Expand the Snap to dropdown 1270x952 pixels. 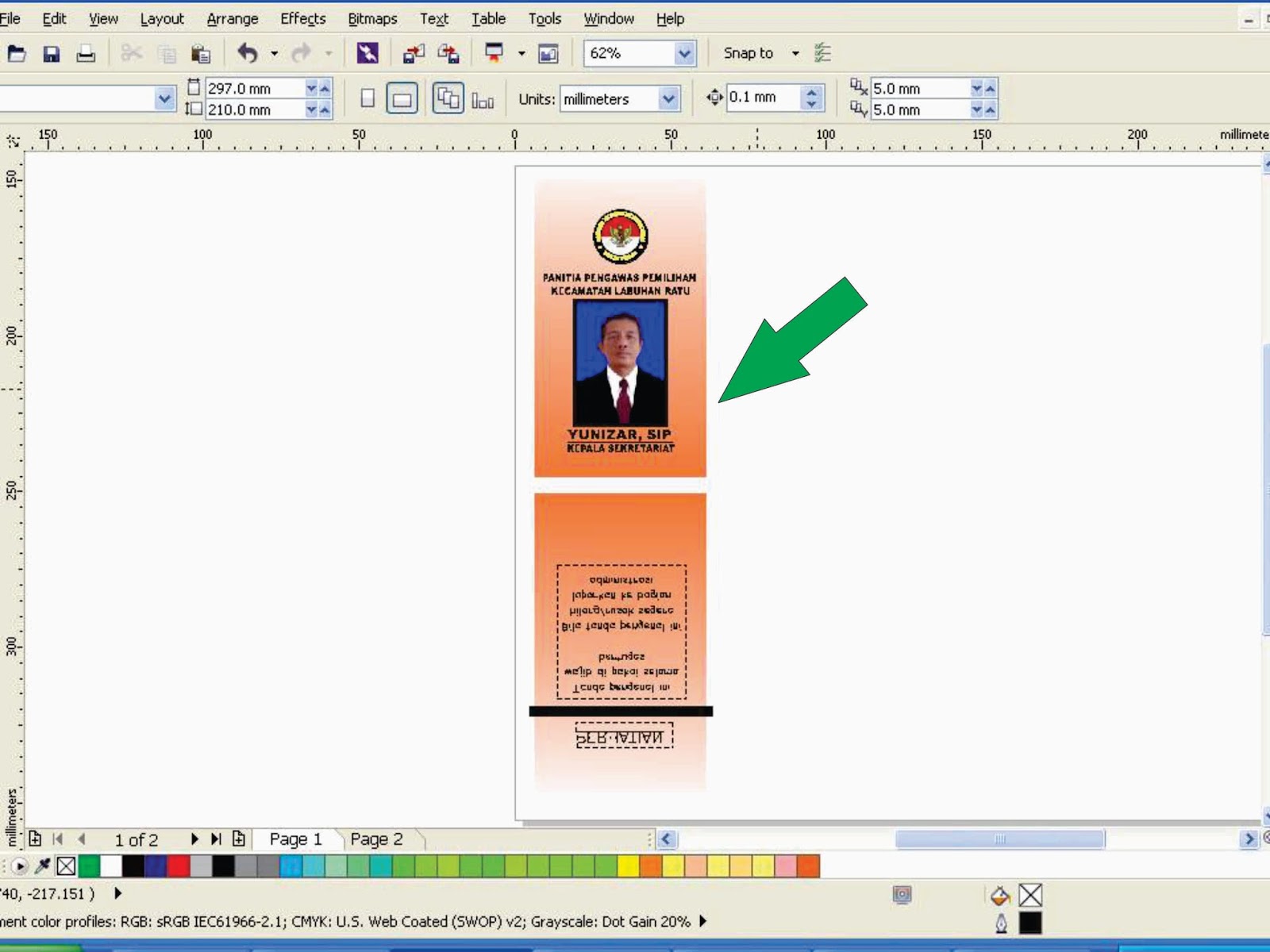tap(795, 53)
